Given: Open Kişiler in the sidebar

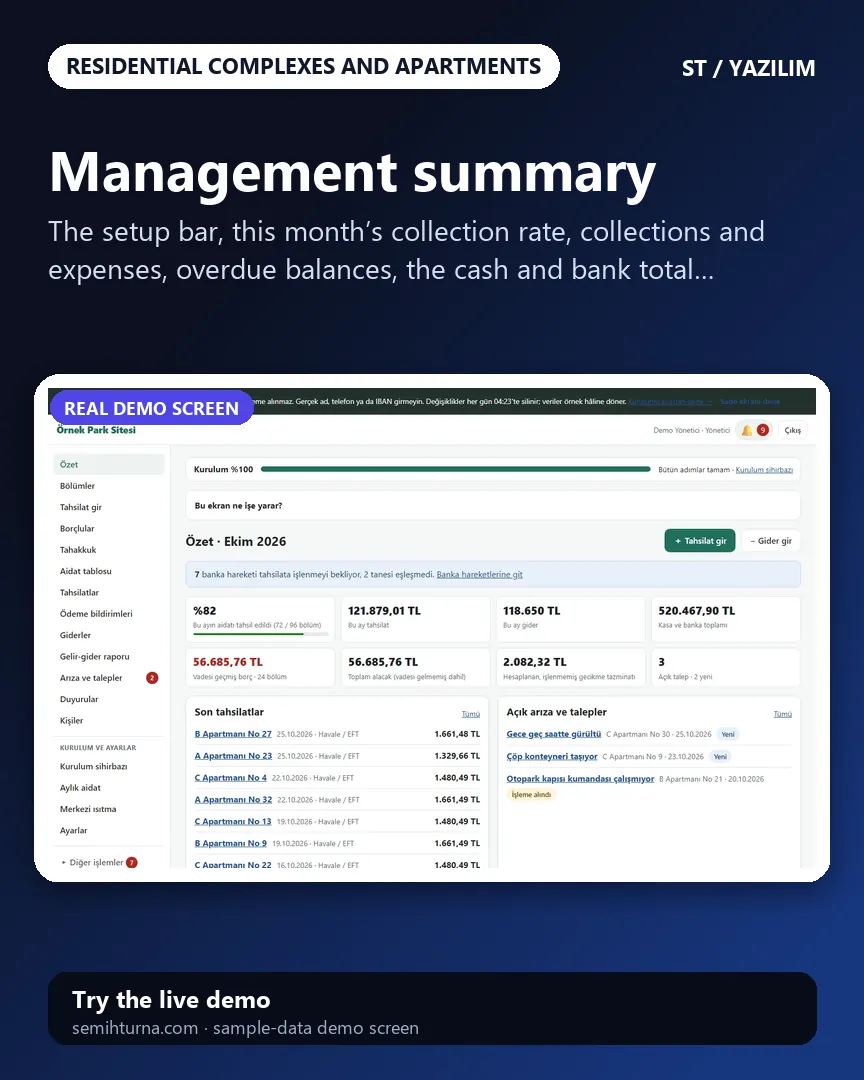Looking at the screenshot, I should point(109,720).
